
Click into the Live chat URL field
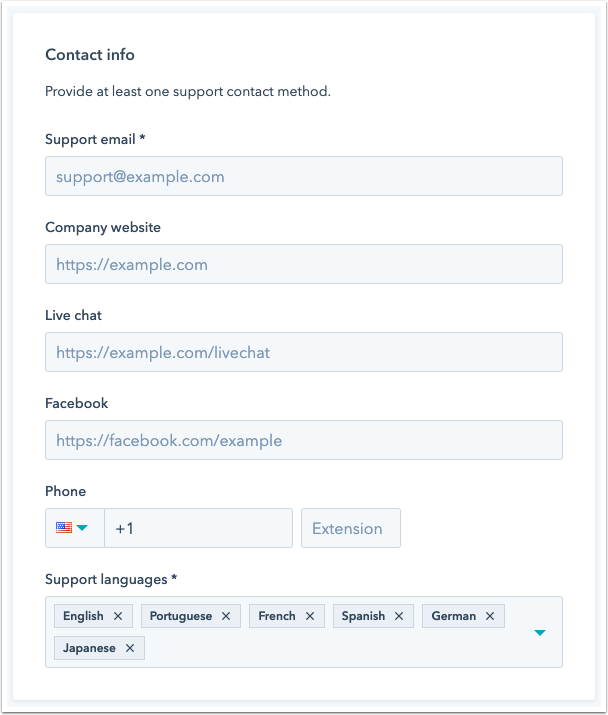[303, 352]
